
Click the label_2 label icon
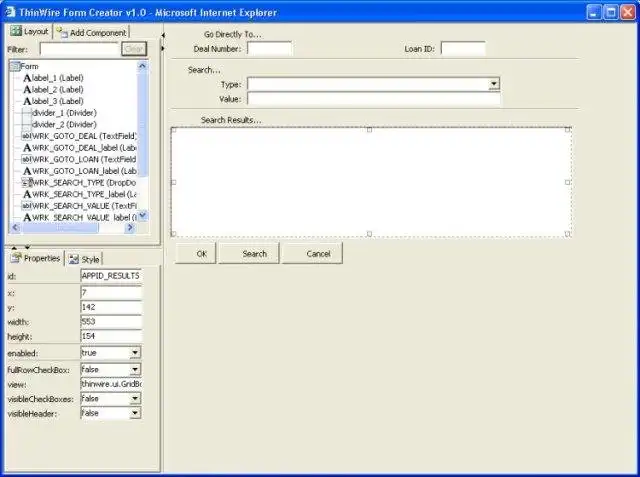tap(27, 89)
